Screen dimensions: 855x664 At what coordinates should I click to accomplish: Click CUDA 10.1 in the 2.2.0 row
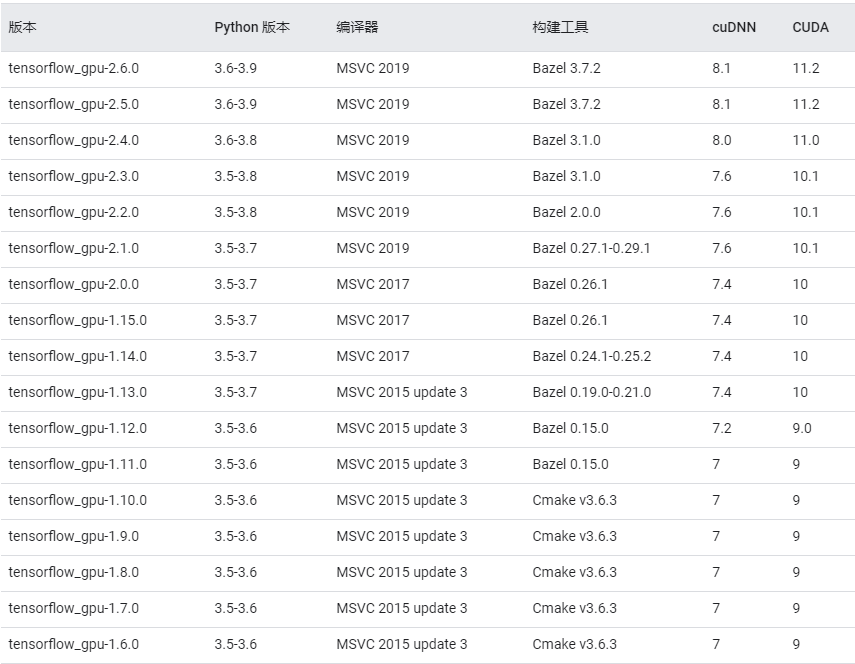tap(805, 212)
